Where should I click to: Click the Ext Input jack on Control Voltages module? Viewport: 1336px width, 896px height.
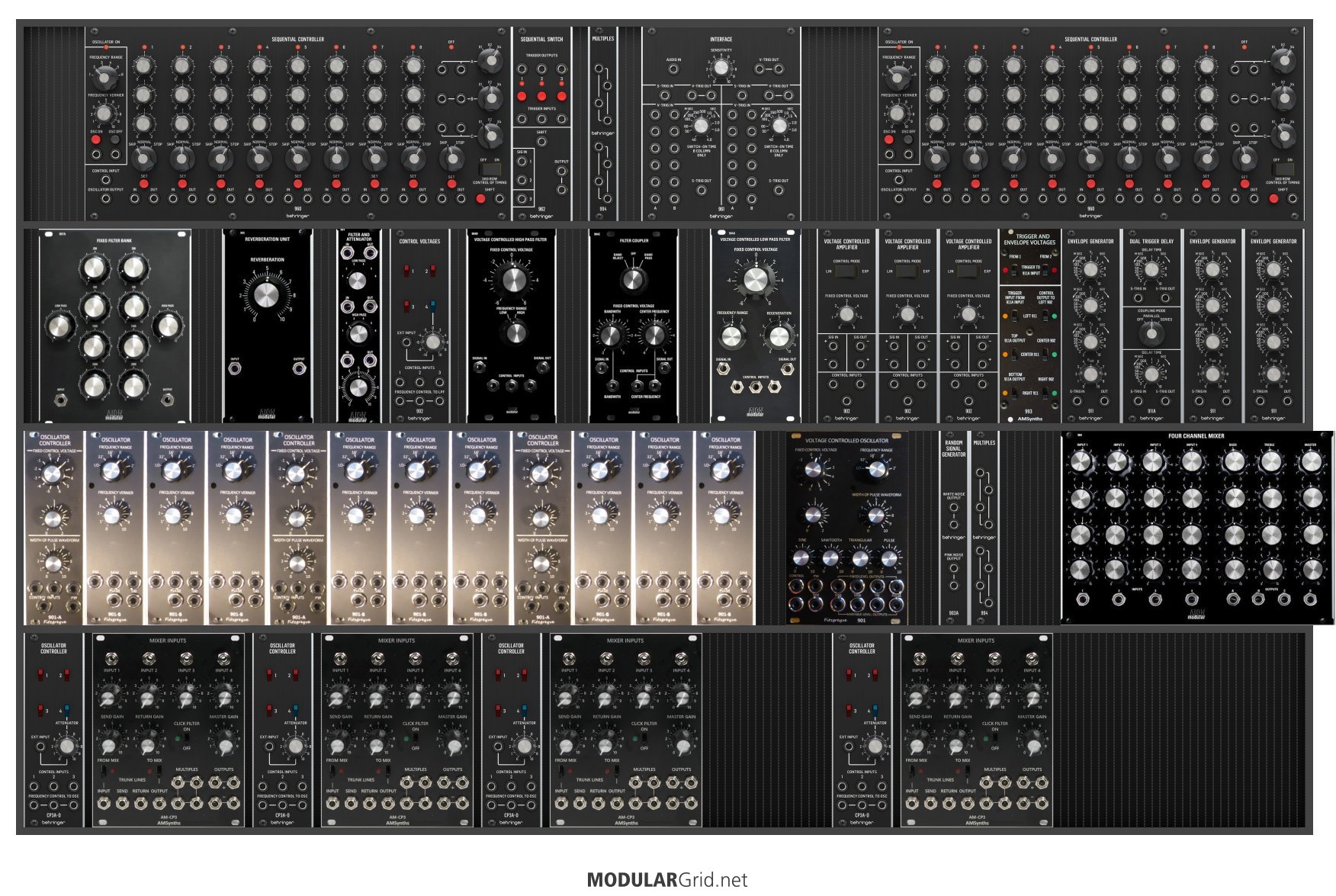(x=406, y=342)
